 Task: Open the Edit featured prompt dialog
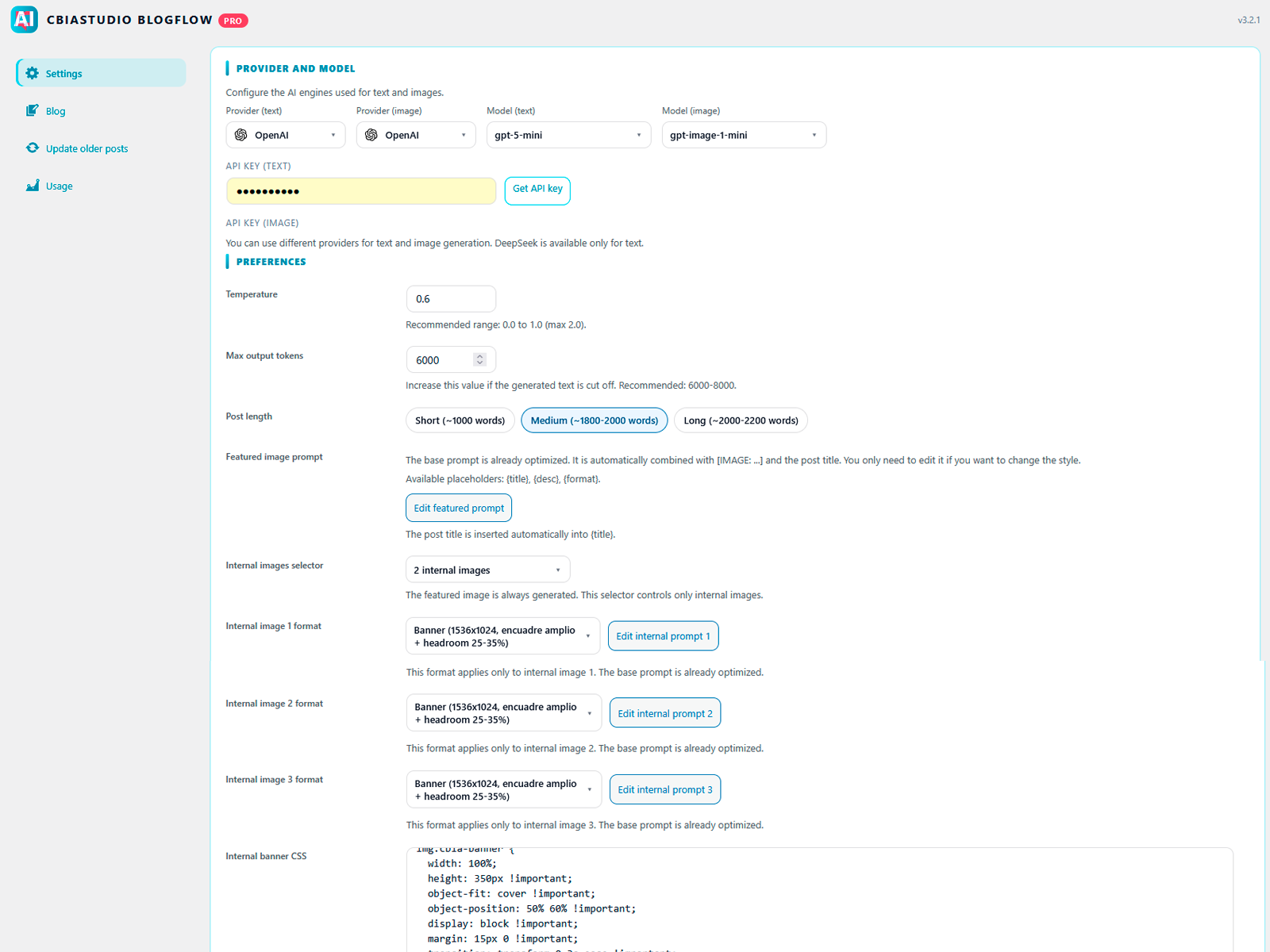[458, 508]
